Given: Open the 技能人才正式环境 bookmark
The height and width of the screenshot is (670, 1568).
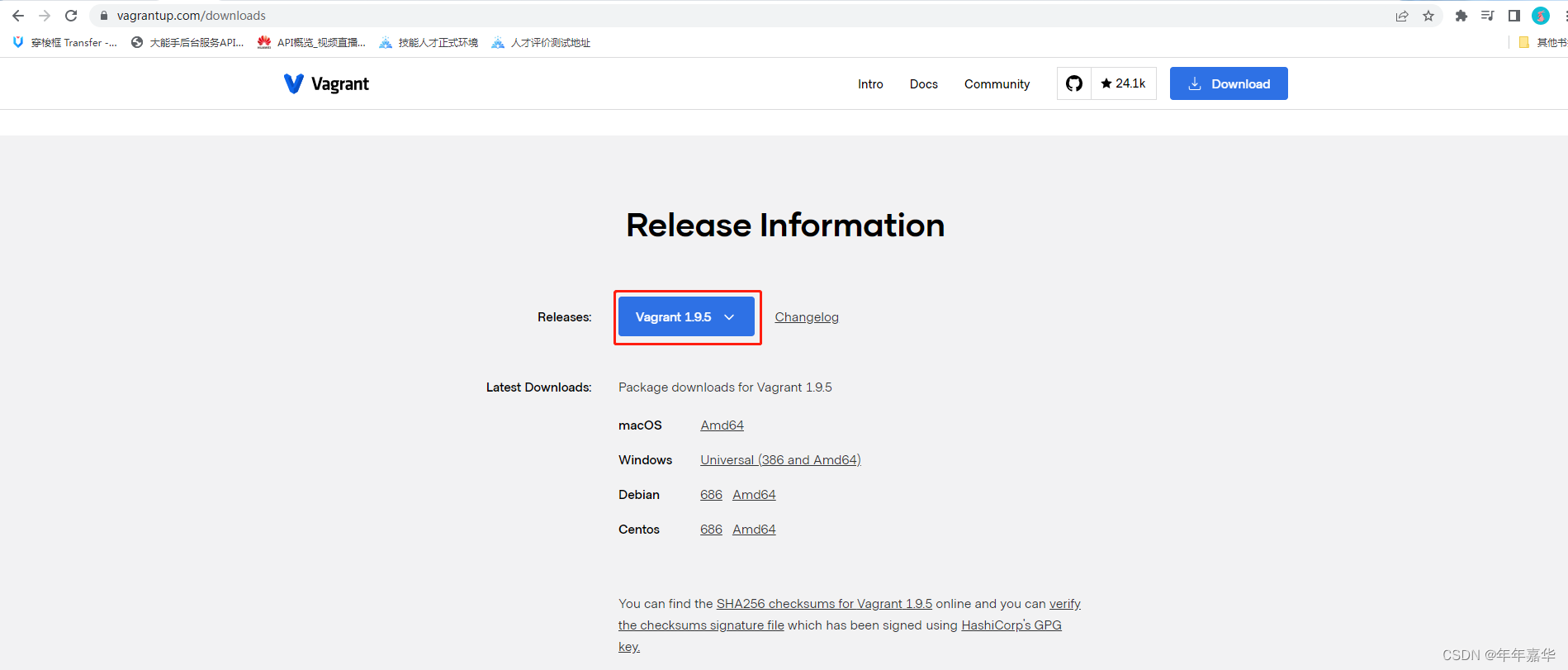Looking at the screenshot, I should point(429,42).
